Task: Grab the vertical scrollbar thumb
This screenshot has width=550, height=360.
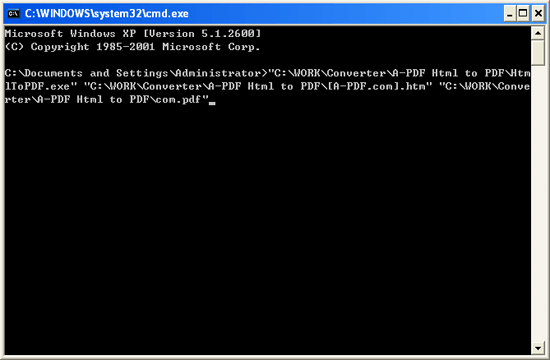Action: tap(538, 53)
